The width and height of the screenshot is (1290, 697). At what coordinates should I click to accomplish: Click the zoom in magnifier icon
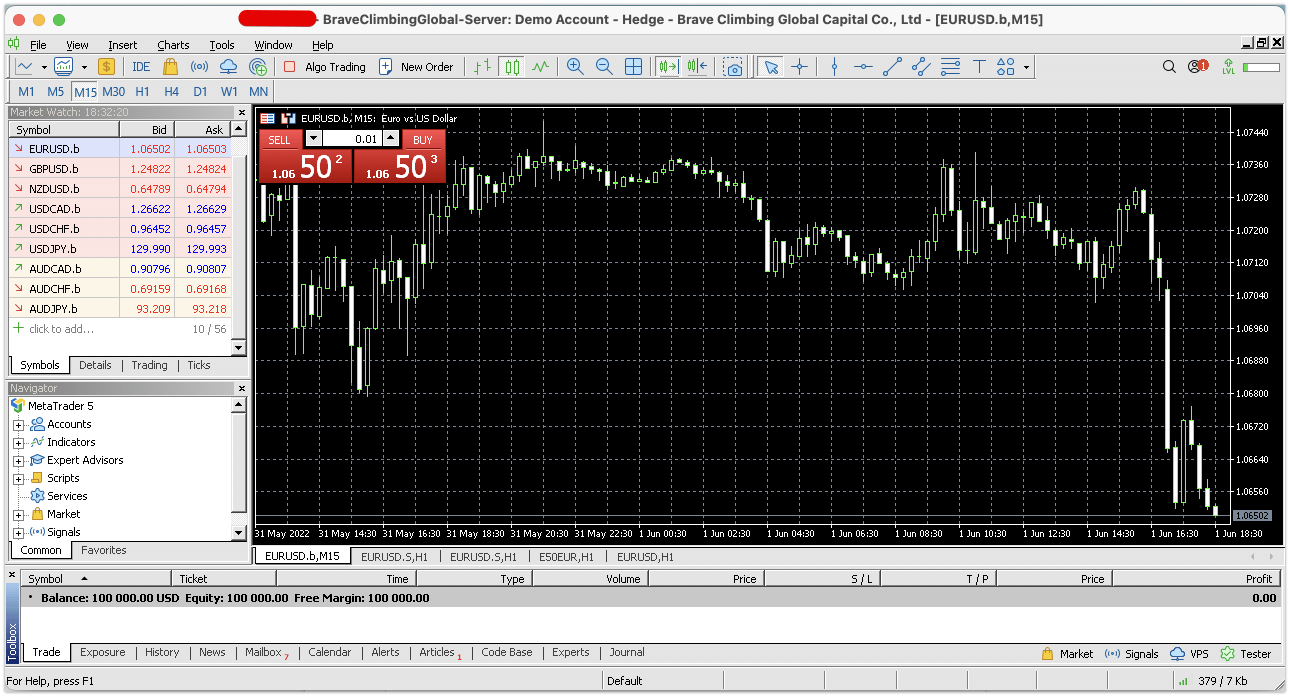click(575, 67)
